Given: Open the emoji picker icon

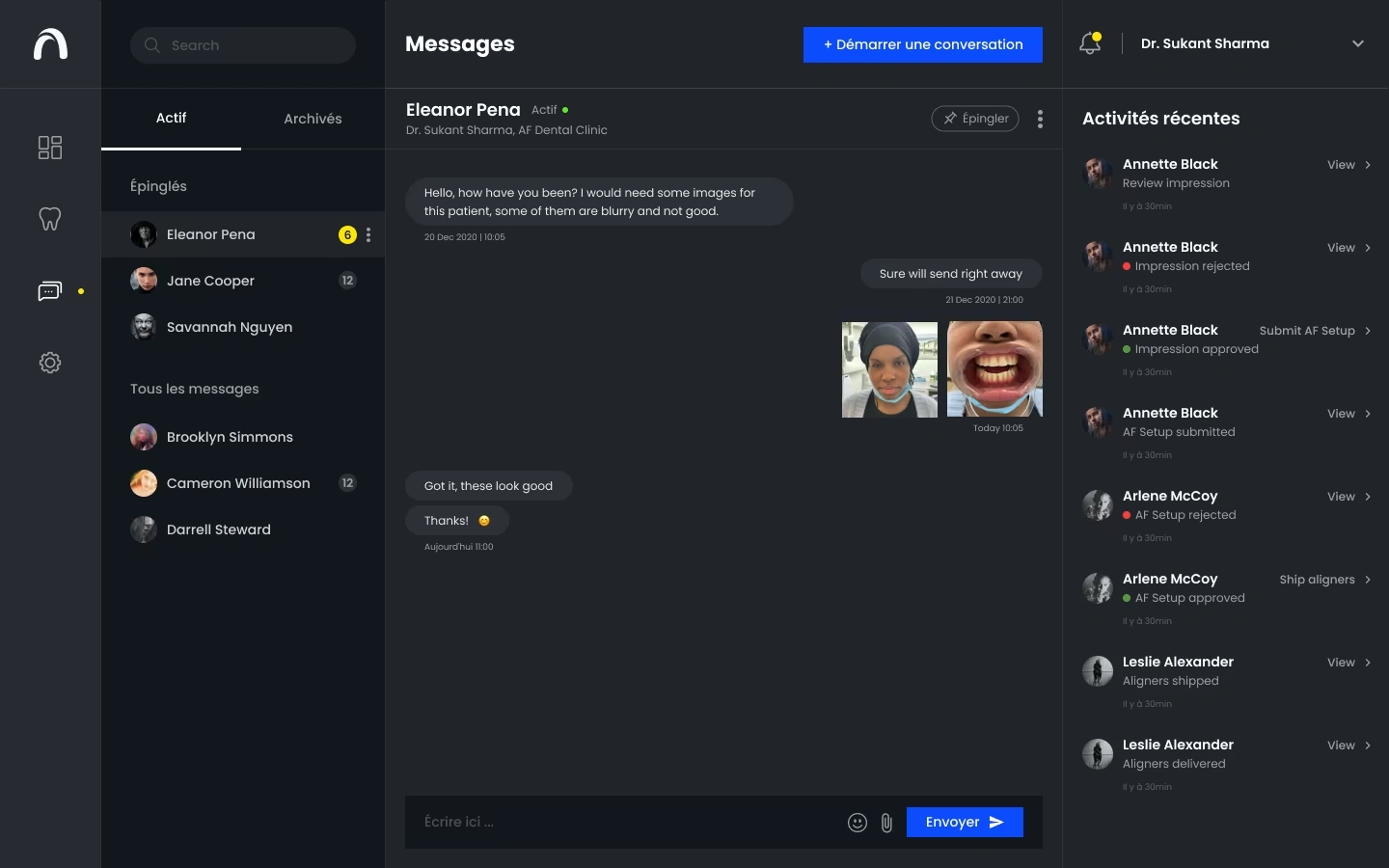Looking at the screenshot, I should click(x=858, y=823).
